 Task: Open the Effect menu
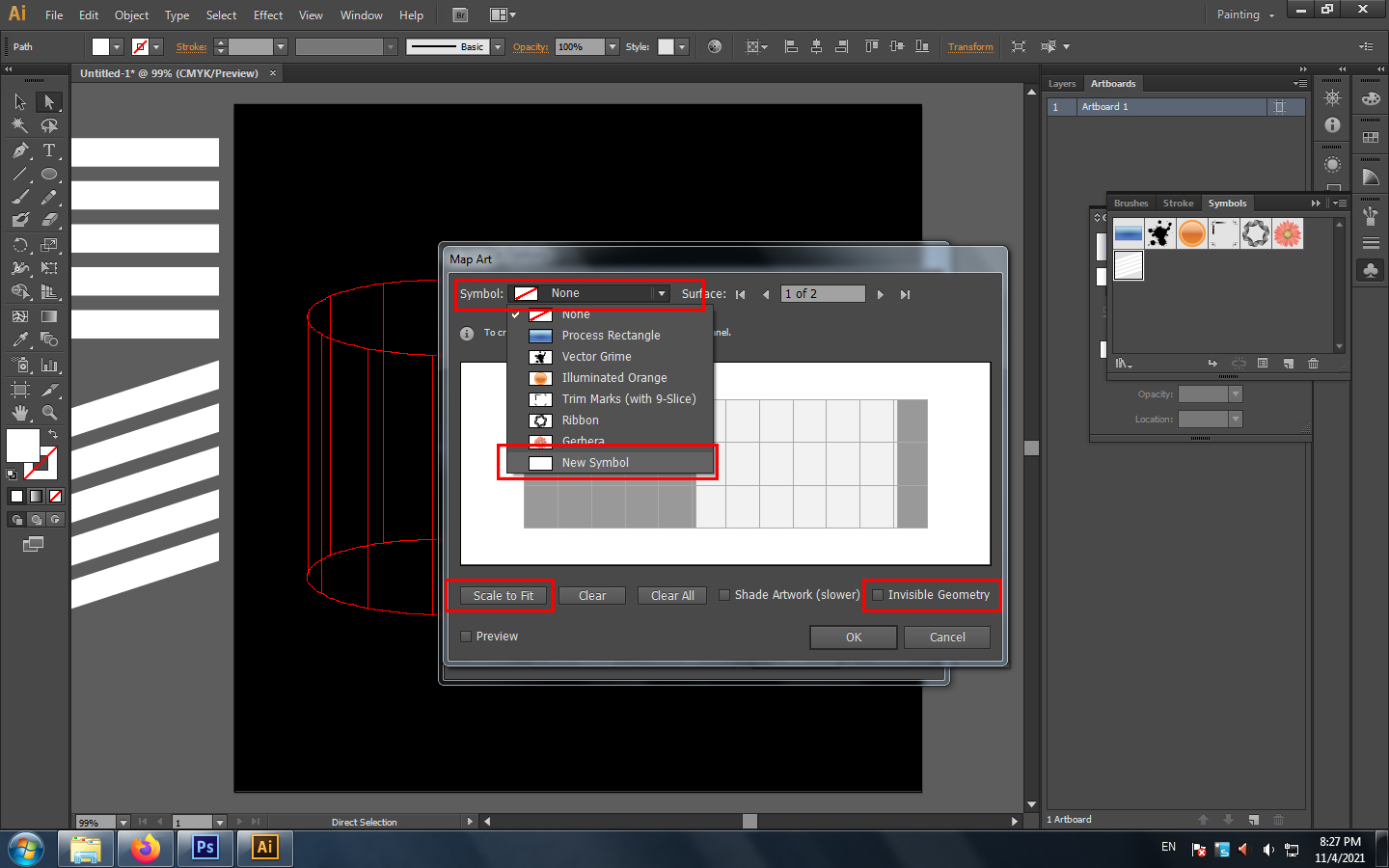268,15
